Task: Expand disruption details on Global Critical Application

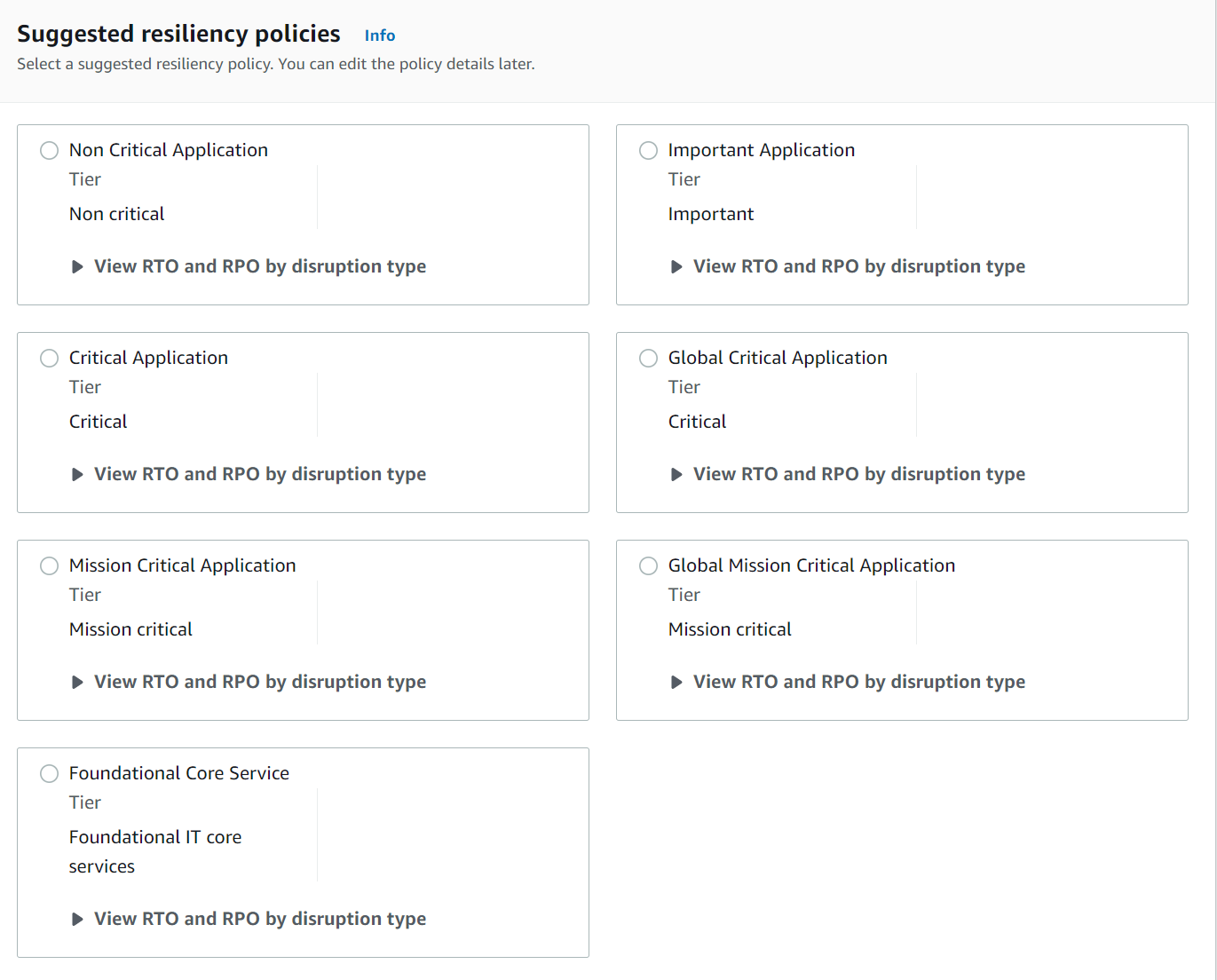Action: click(x=676, y=474)
